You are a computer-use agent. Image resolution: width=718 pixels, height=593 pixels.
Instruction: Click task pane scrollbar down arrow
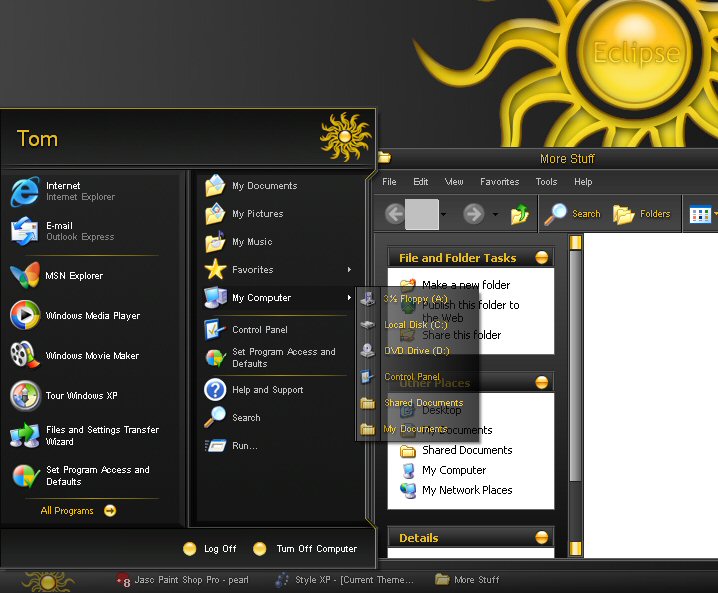[x=575, y=548]
